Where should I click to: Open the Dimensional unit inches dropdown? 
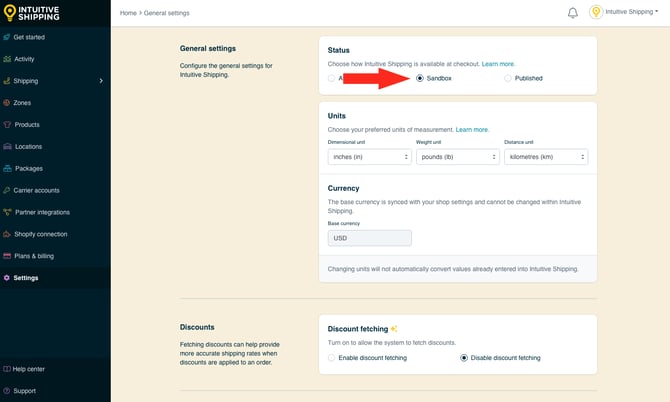[370, 157]
